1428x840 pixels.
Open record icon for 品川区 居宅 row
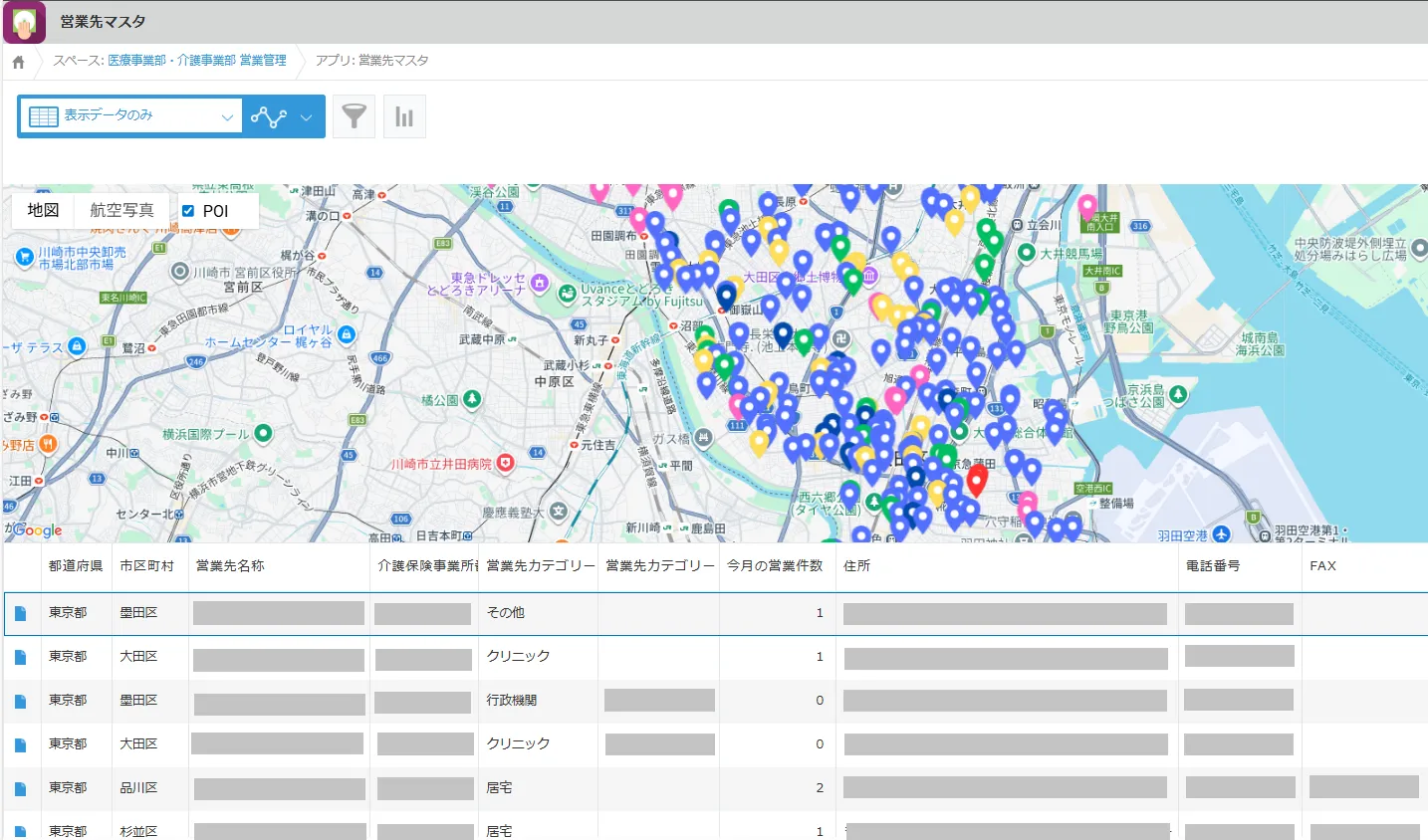pyautogui.click(x=20, y=788)
